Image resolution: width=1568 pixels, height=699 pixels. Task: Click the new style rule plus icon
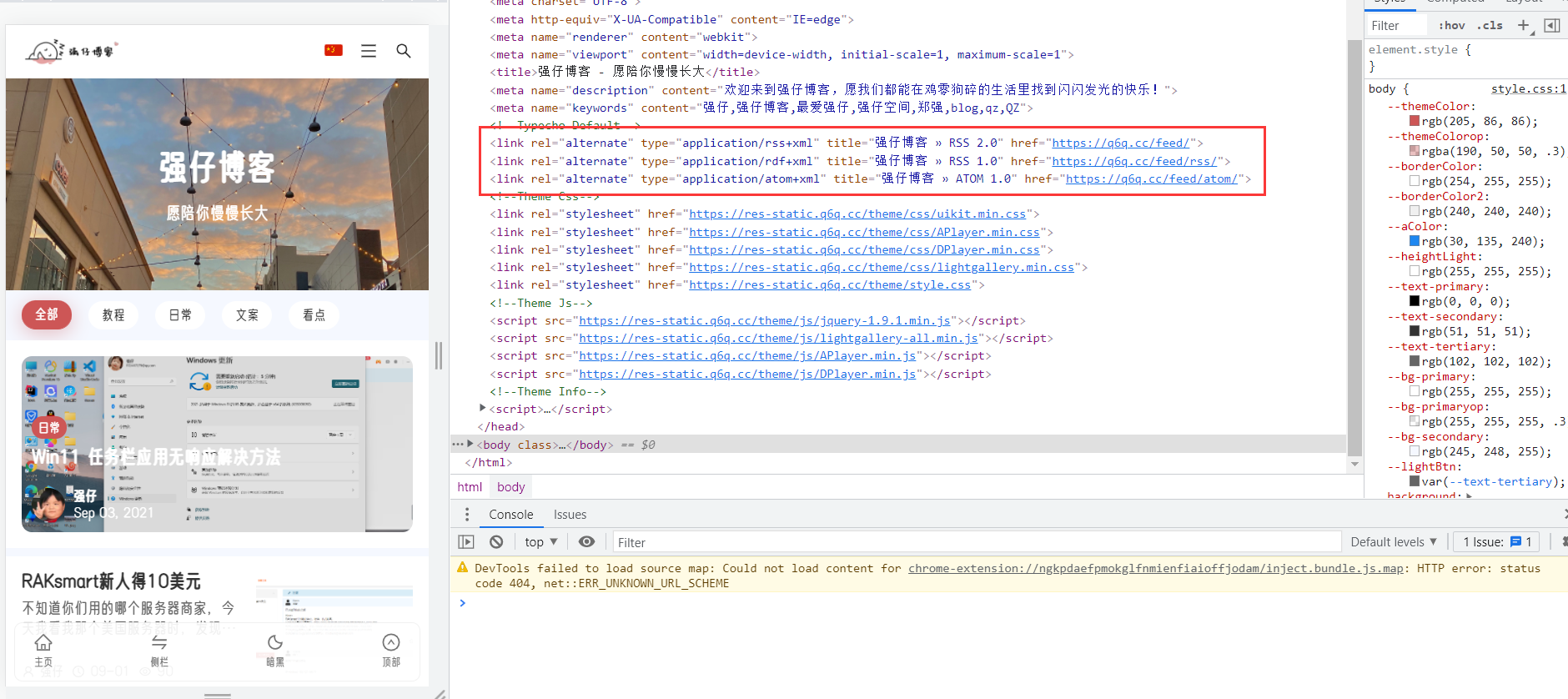pyautogui.click(x=1523, y=25)
